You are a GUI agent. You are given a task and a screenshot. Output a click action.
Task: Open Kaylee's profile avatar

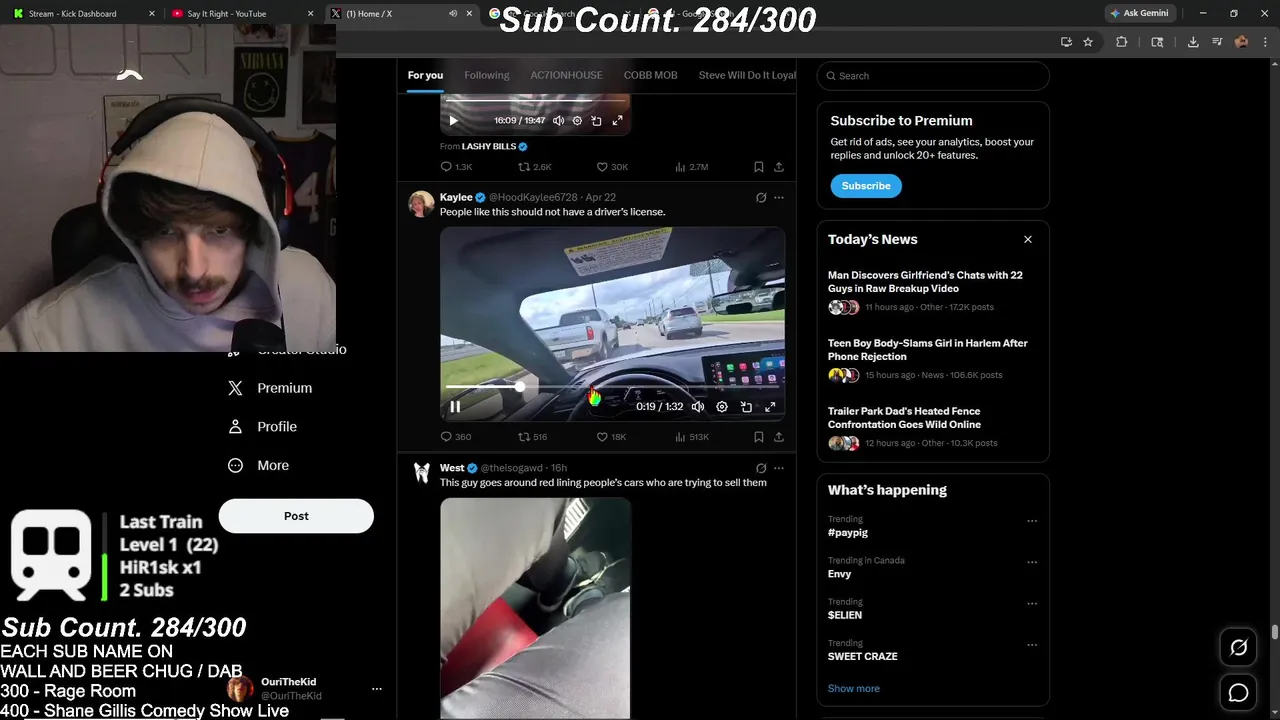click(422, 204)
